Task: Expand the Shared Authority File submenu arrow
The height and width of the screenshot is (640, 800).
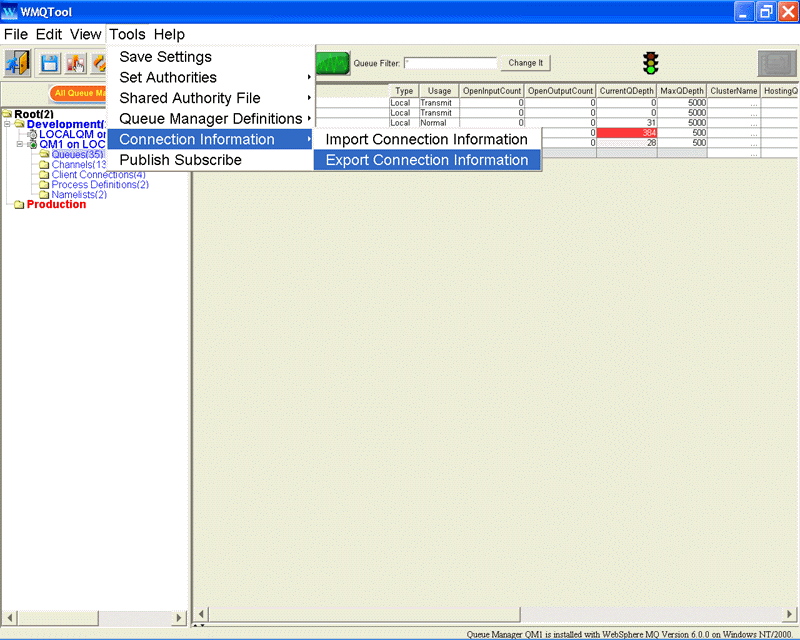Action: (309, 97)
